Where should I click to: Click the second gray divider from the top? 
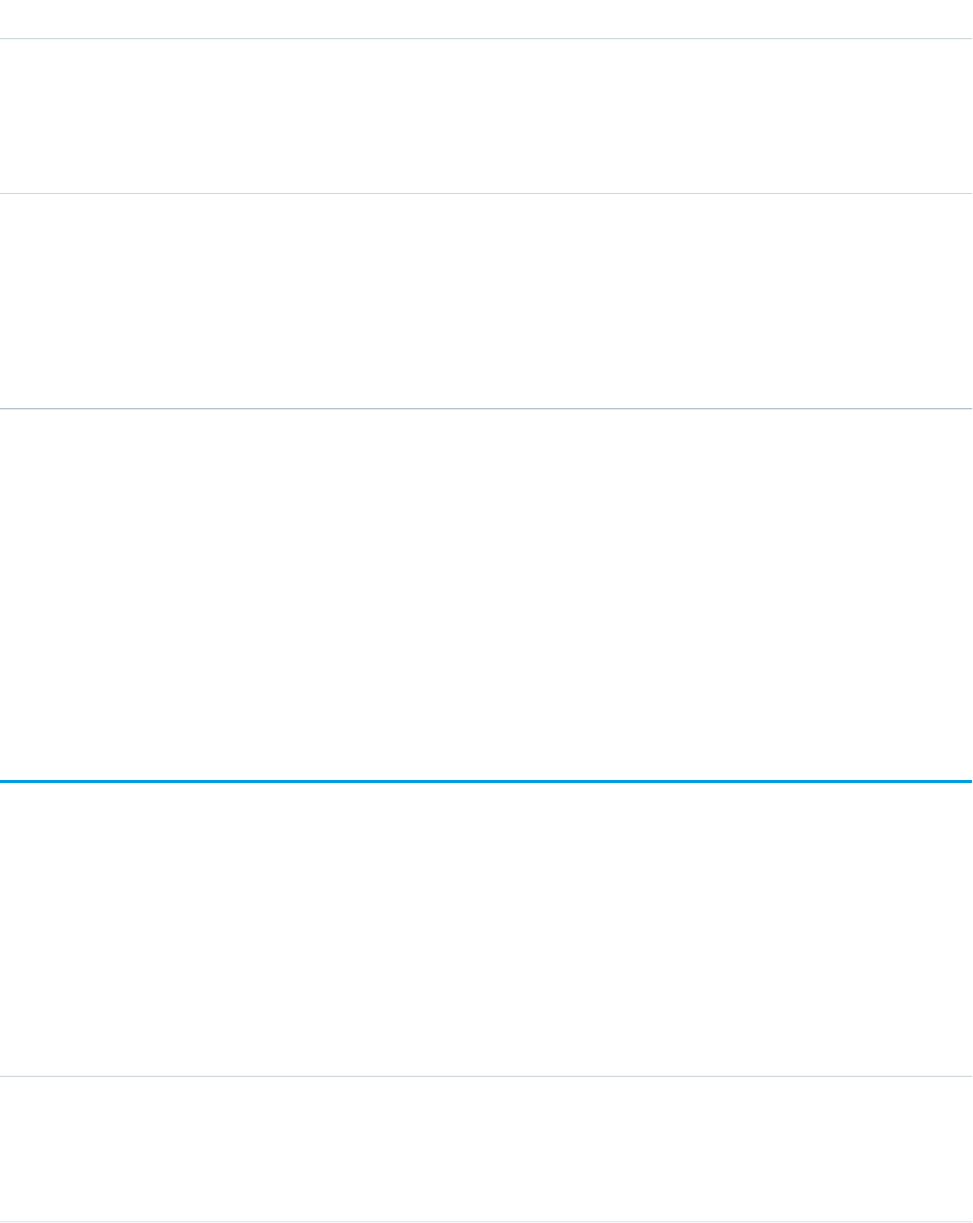pyautogui.click(x=486, y=193)
